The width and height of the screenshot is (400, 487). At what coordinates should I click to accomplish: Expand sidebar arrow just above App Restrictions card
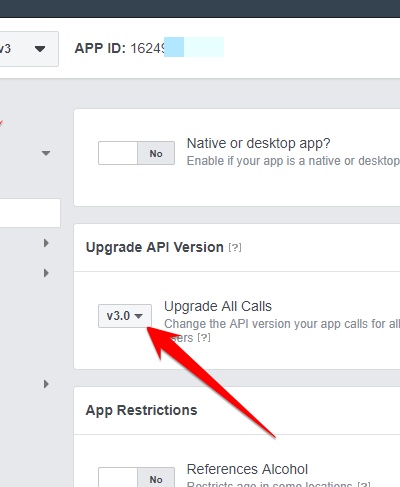[46, 384]
